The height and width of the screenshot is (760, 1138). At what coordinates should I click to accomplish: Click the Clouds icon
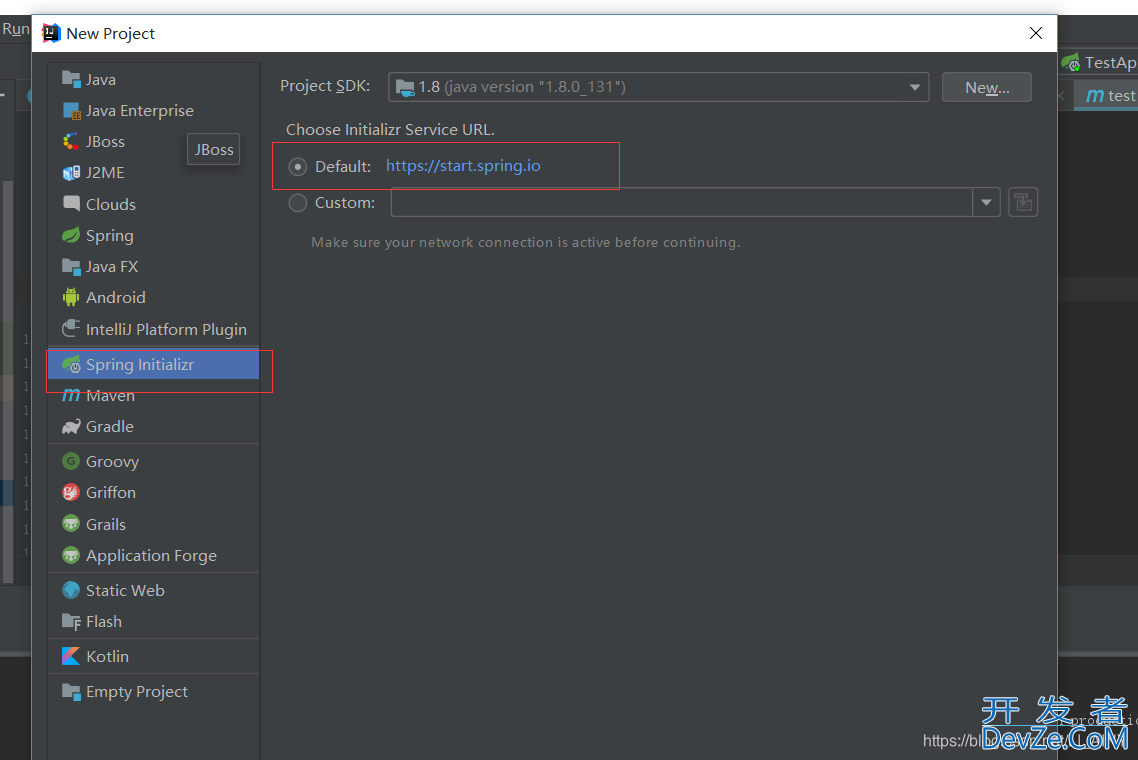[x=71, y=204]
